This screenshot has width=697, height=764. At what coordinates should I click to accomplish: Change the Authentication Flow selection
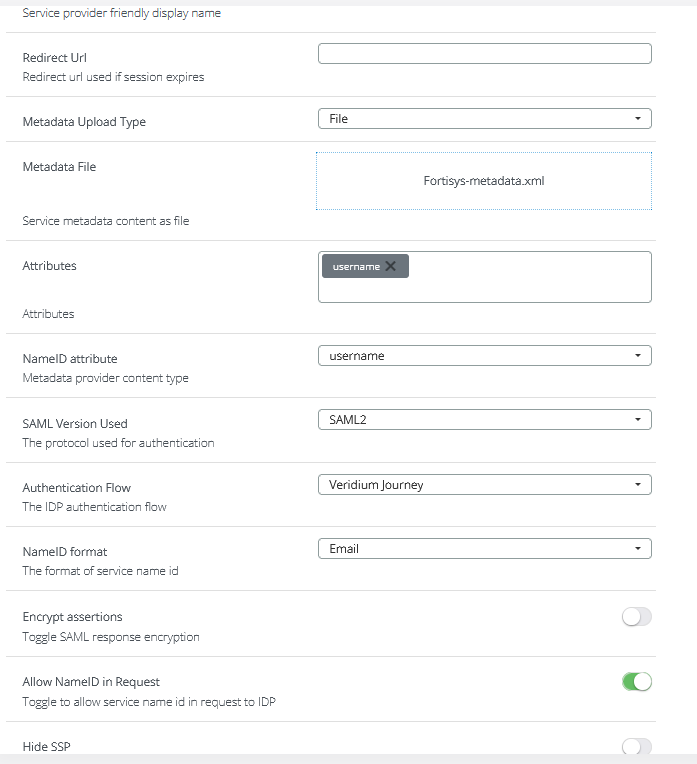(484, 485)
